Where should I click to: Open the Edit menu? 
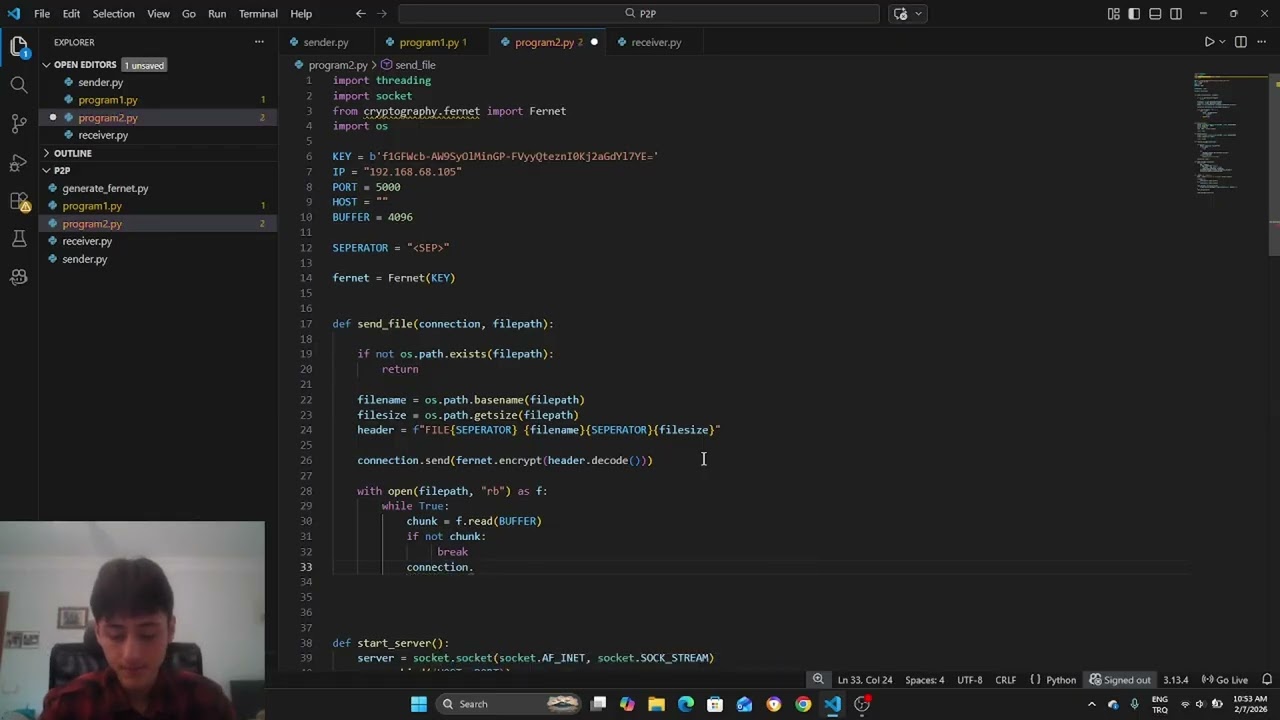pyautogui.click(x=71, y=14)
